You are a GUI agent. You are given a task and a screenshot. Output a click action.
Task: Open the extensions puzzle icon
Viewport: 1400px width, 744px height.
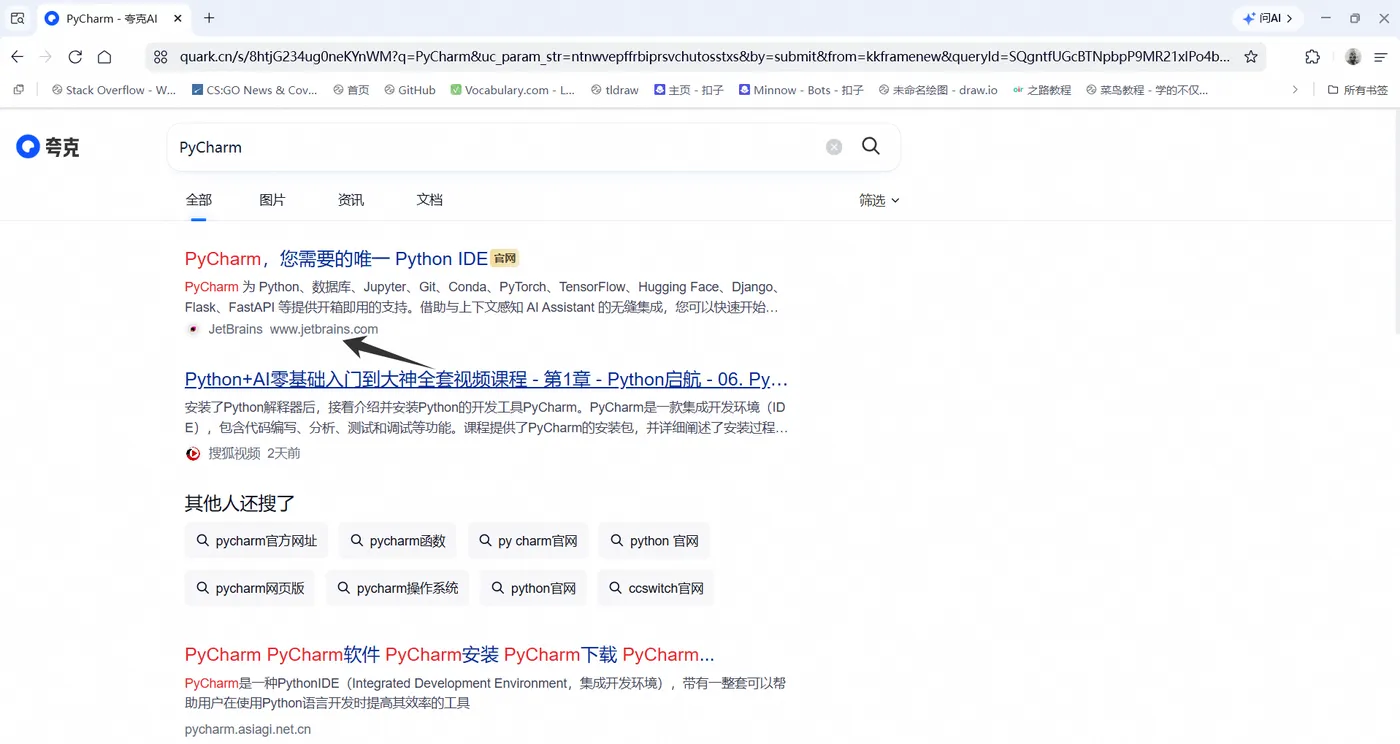[1313, 57]
